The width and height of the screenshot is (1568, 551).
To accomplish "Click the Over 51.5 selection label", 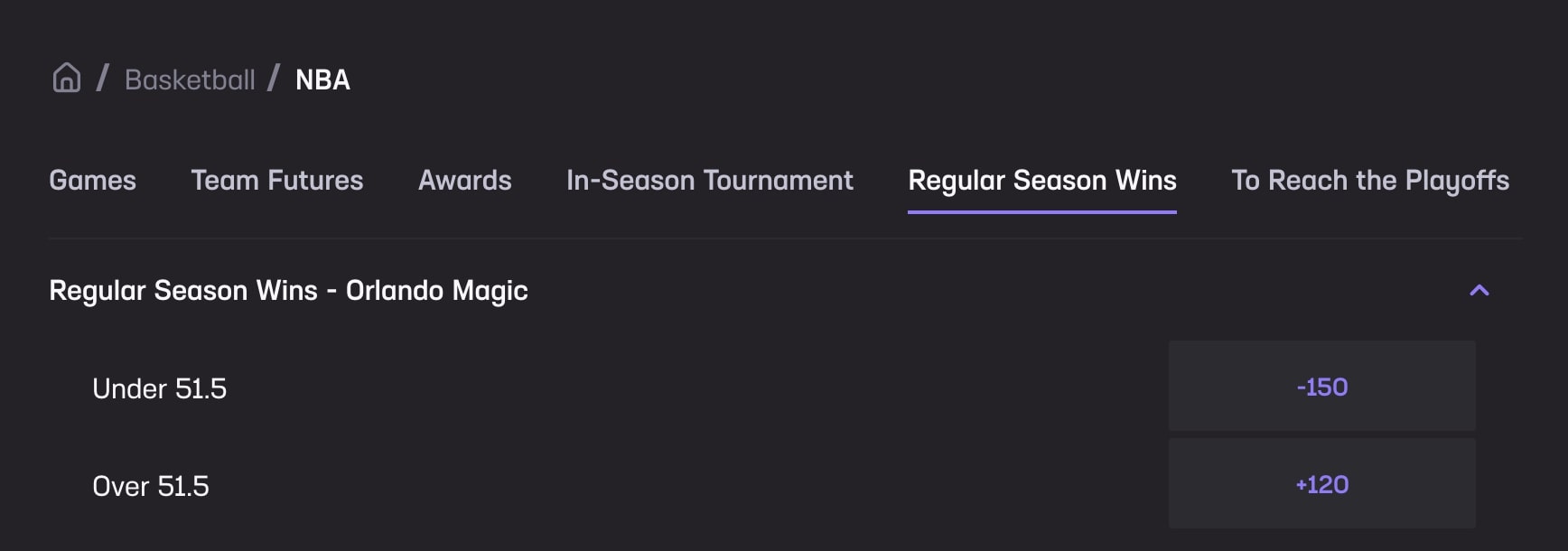I will (x=150, y=486).
